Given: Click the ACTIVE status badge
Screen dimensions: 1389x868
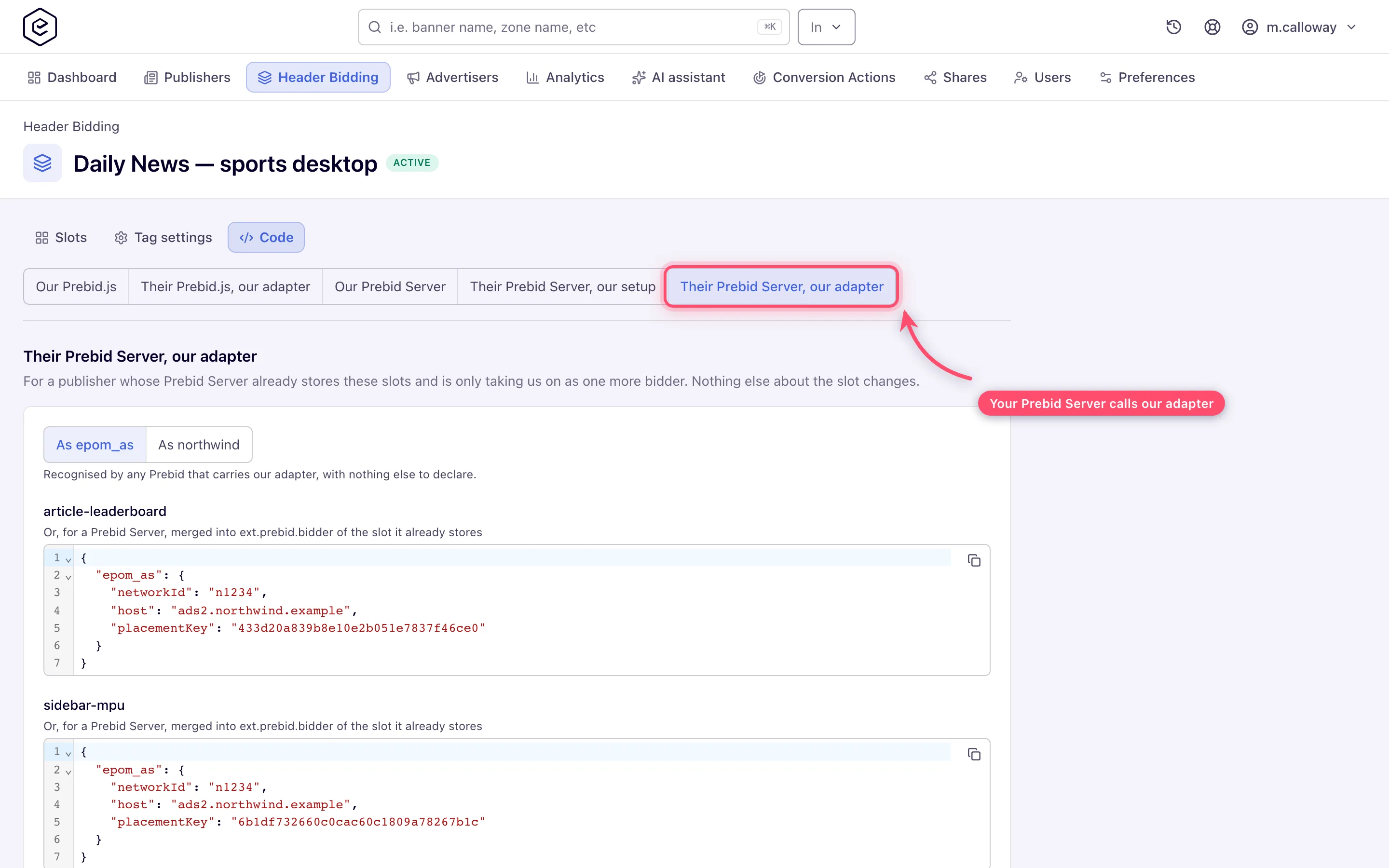Looking at the screenshot, I should (x=412, y=163).
